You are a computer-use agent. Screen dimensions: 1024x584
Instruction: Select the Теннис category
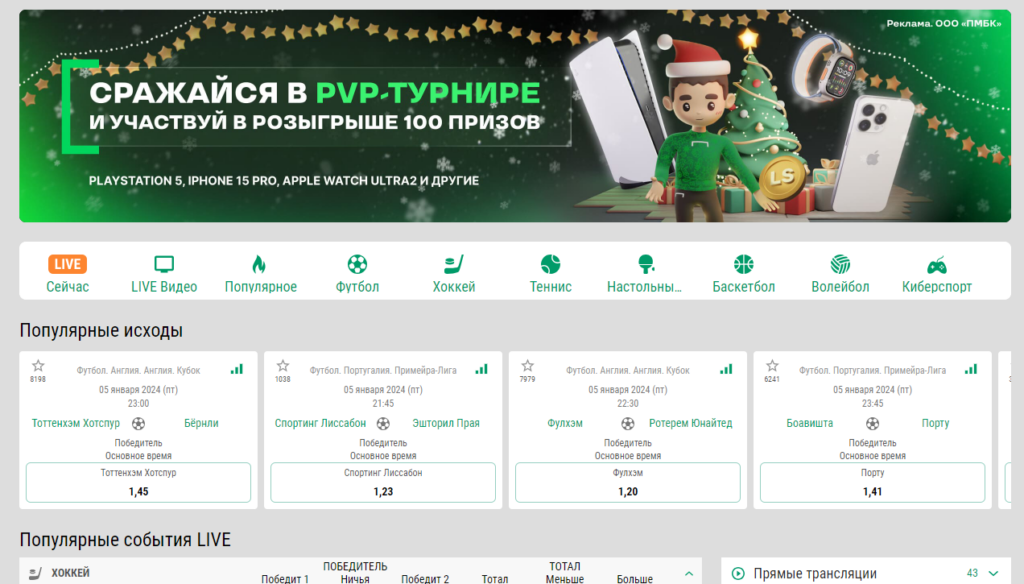coord(551,273)
